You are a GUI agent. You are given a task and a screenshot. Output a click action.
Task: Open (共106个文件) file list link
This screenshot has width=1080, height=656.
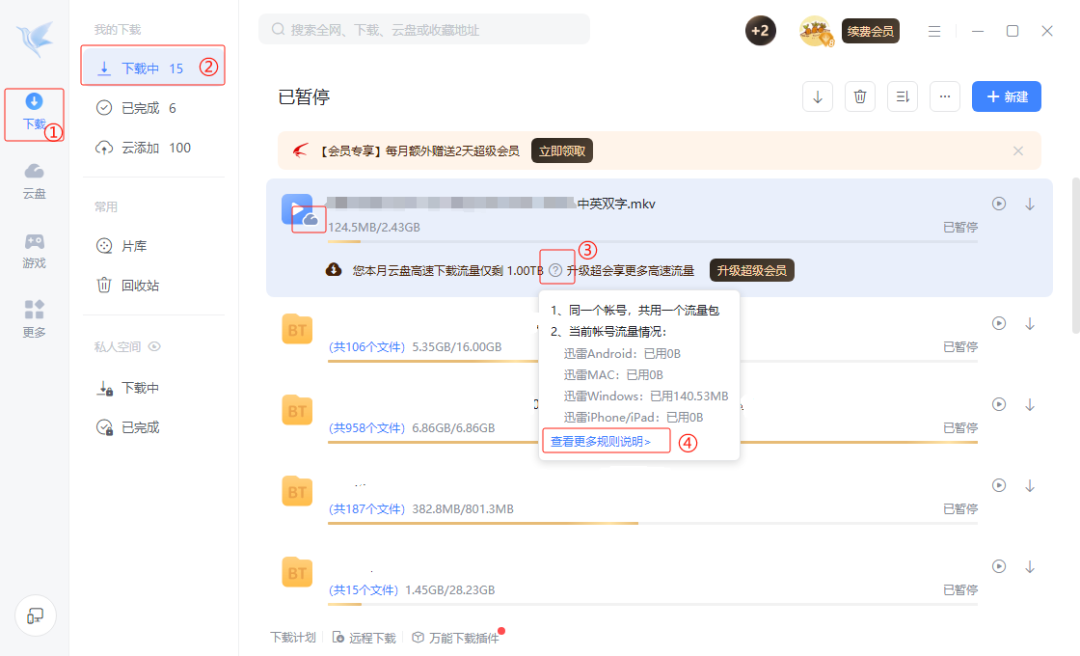366,347
